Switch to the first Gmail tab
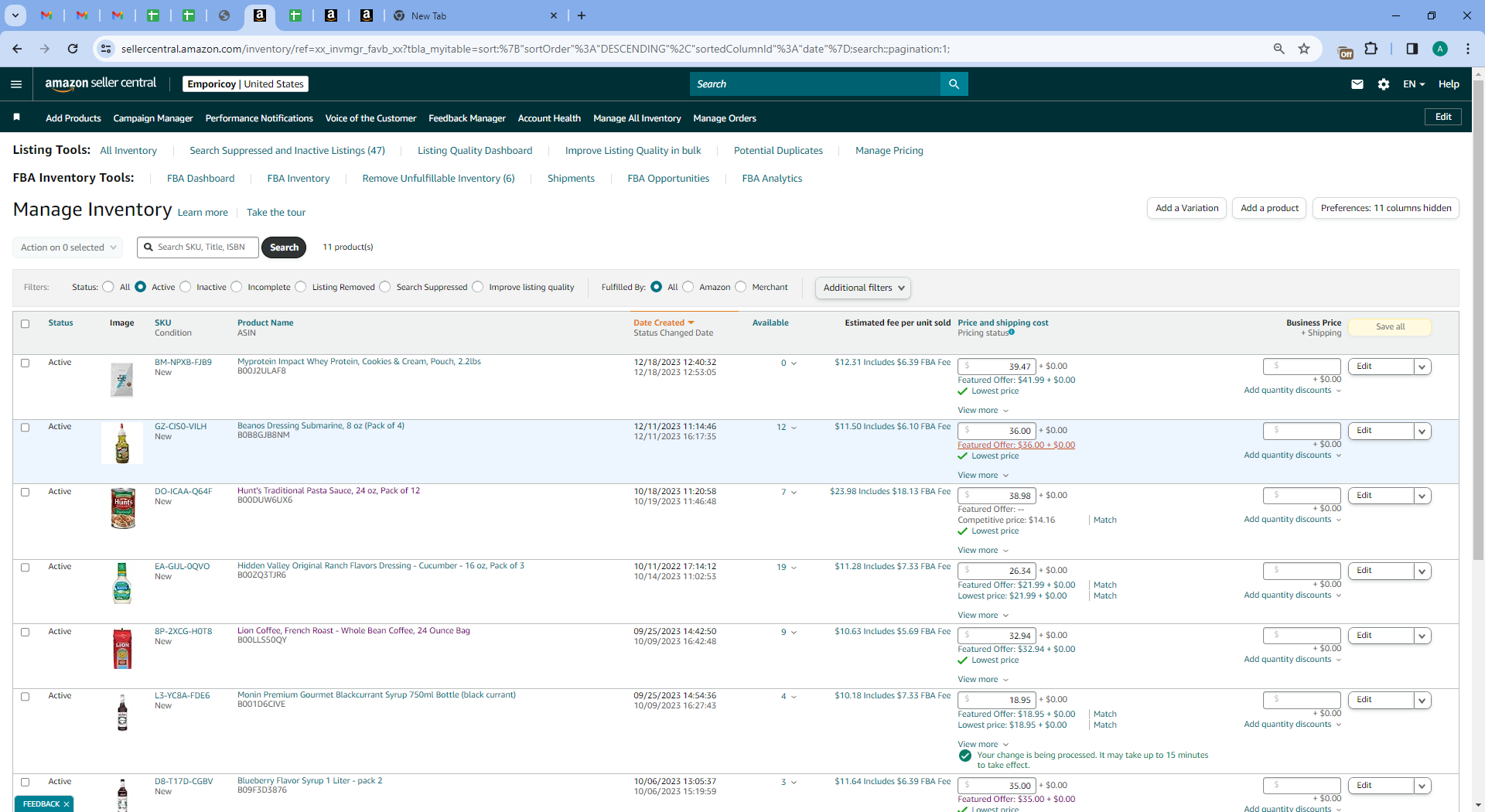The height and width of the screenshot is (812, 1485). (46, 15)
